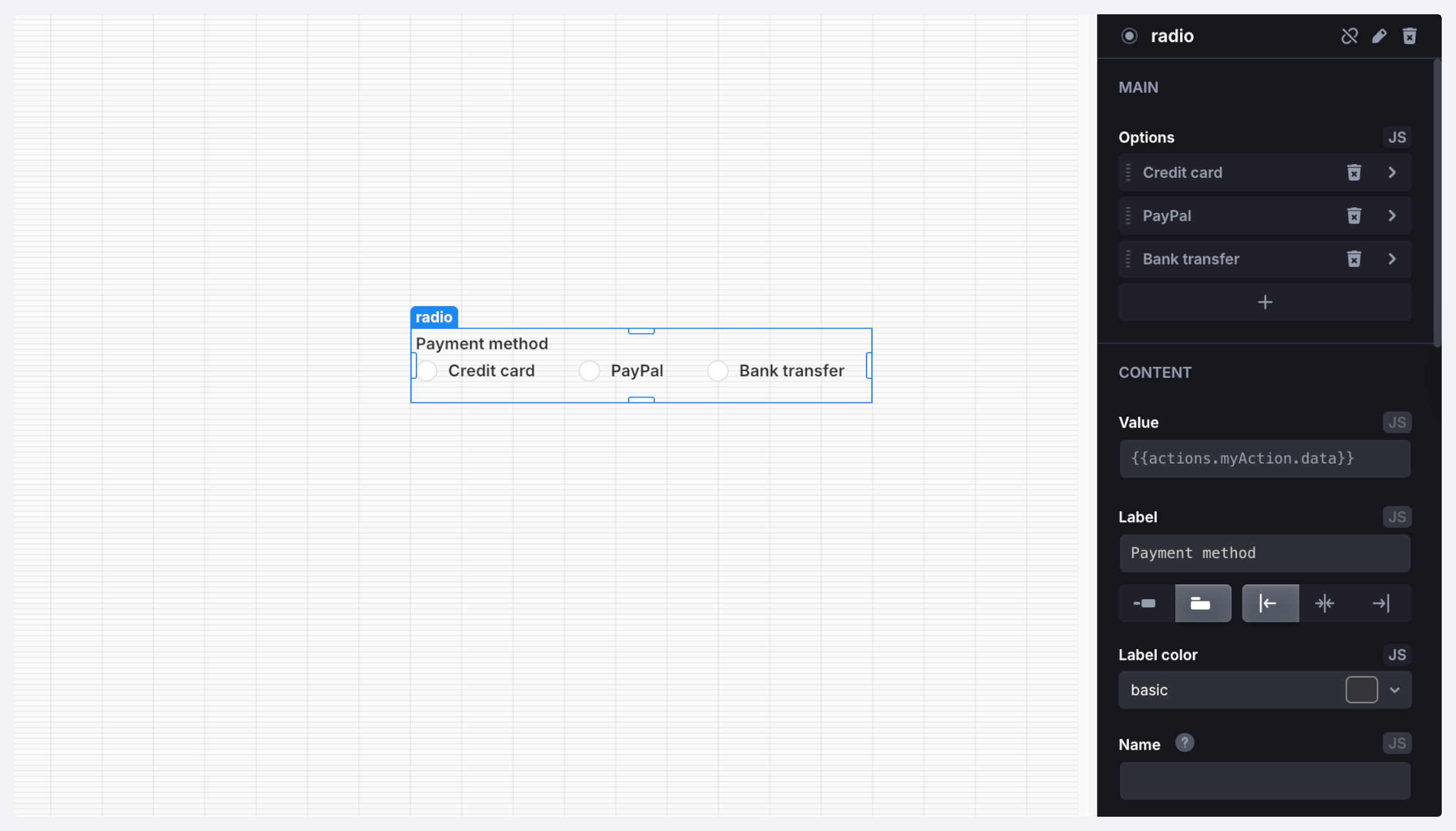This screenshot has width=1456, height=831.
Task: Select the PayPal radio button
Action: pyautogui.click(x=589, y=371)
